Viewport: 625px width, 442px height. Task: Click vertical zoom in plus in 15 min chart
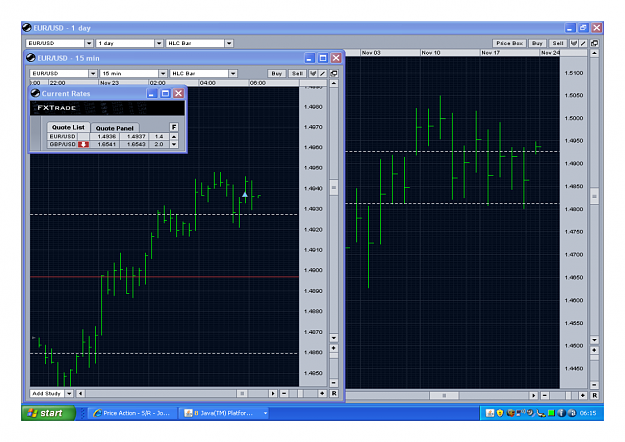(x=334, y=348)
